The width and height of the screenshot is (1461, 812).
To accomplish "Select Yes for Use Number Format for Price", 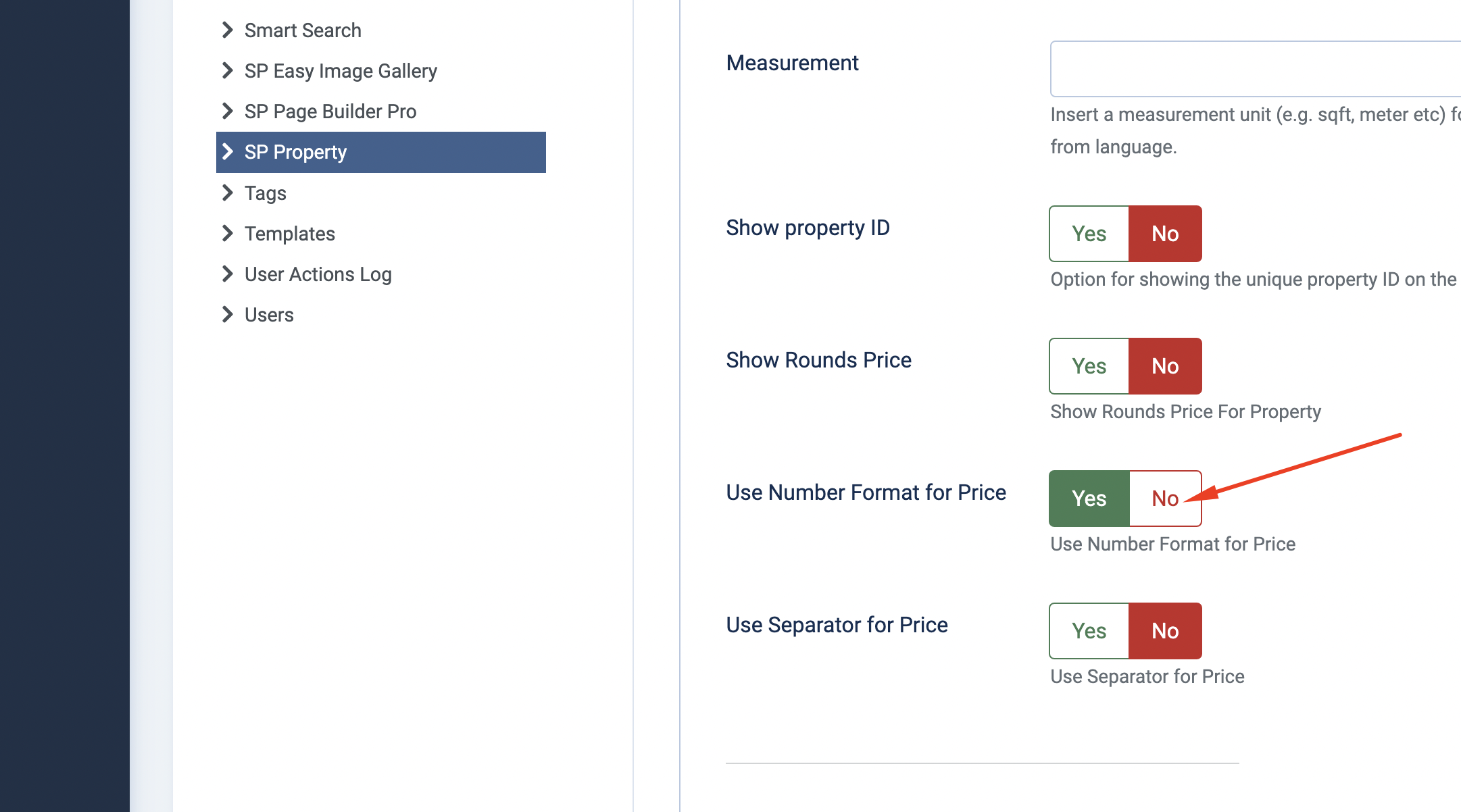I will tap(1089, 499).
